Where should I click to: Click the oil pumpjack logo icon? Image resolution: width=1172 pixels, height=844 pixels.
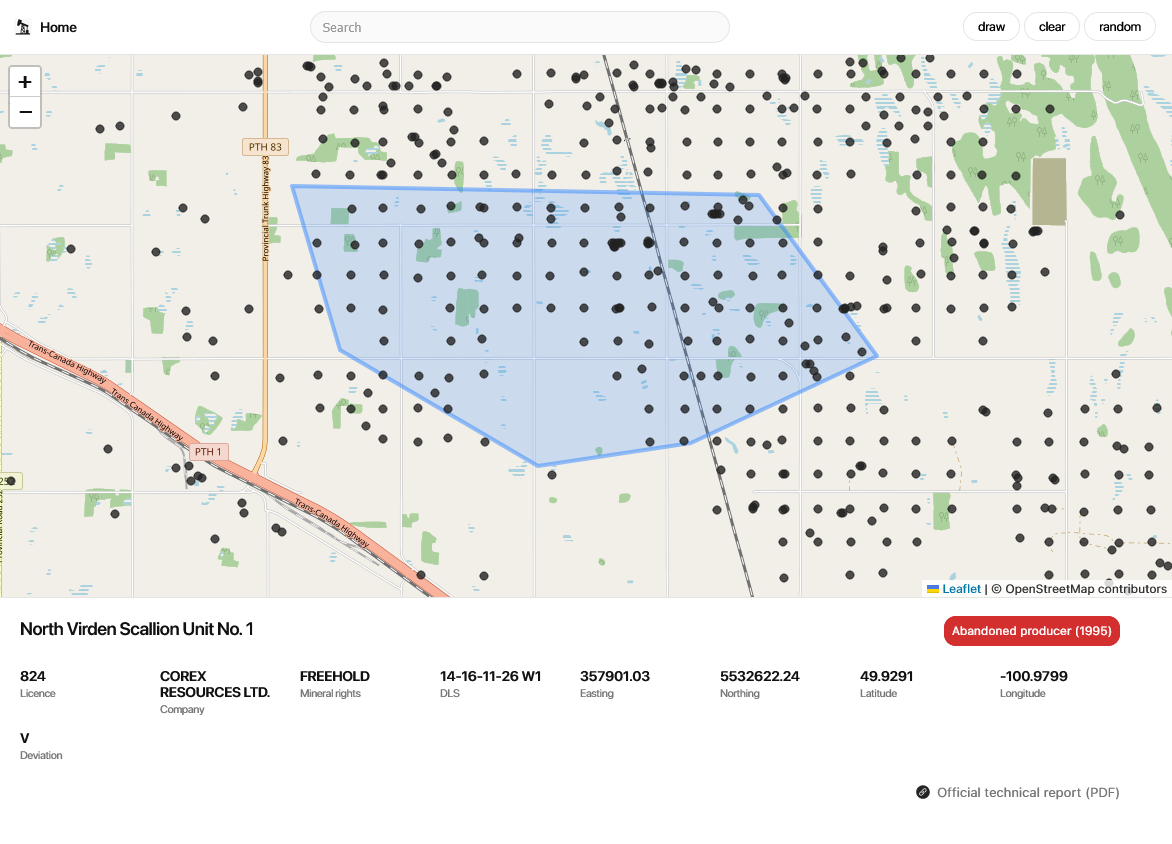[x=23, y=27]
